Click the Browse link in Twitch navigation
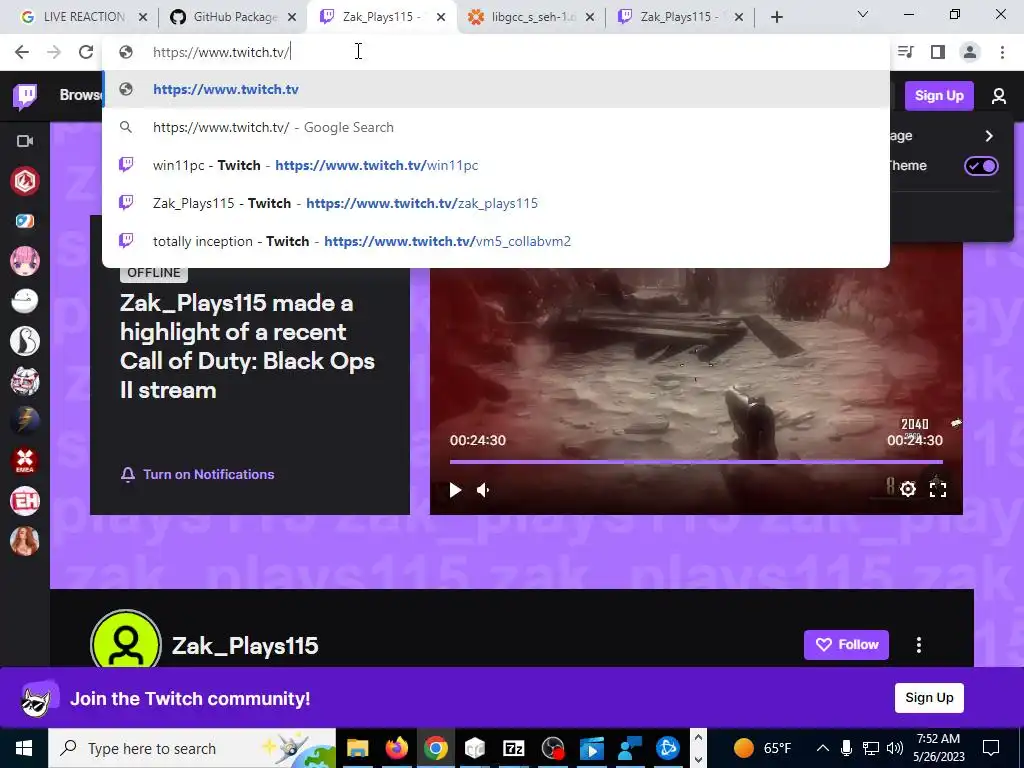 (81, 95)
